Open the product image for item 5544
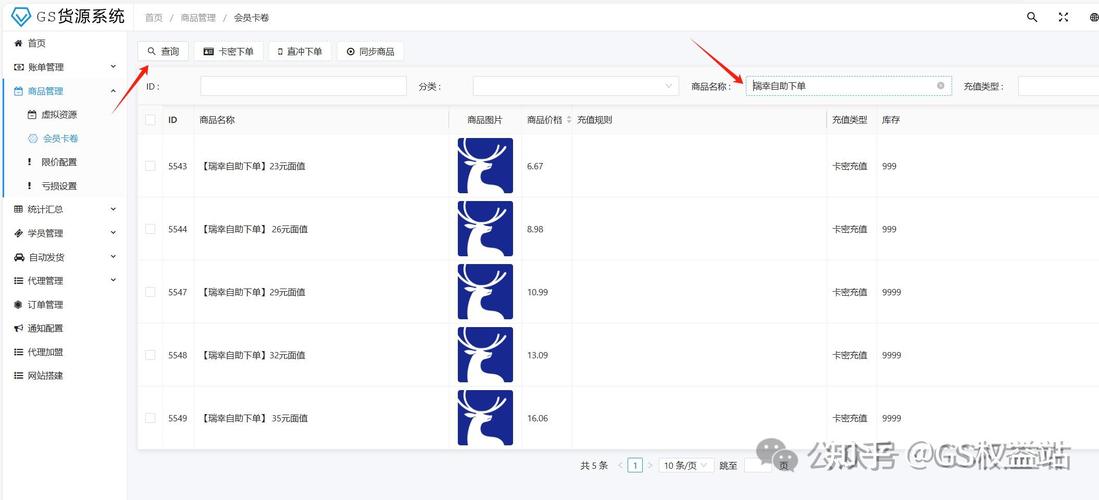This screenshot has width=1099, height=500. pyautogui.click(x=485, y=229)
